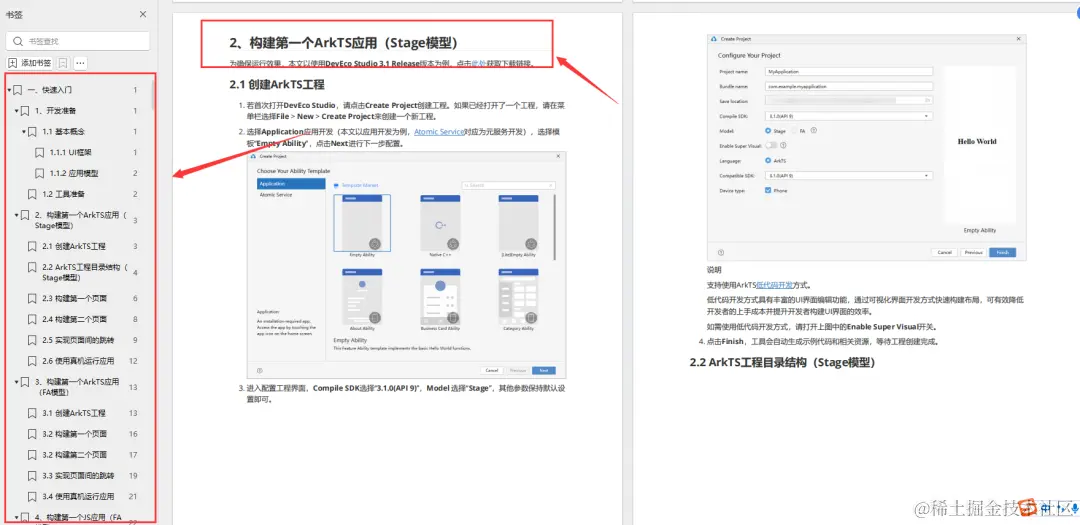Open the Atomic Service hyperlink
The image size is (1080, 525).
pos(439,132)
